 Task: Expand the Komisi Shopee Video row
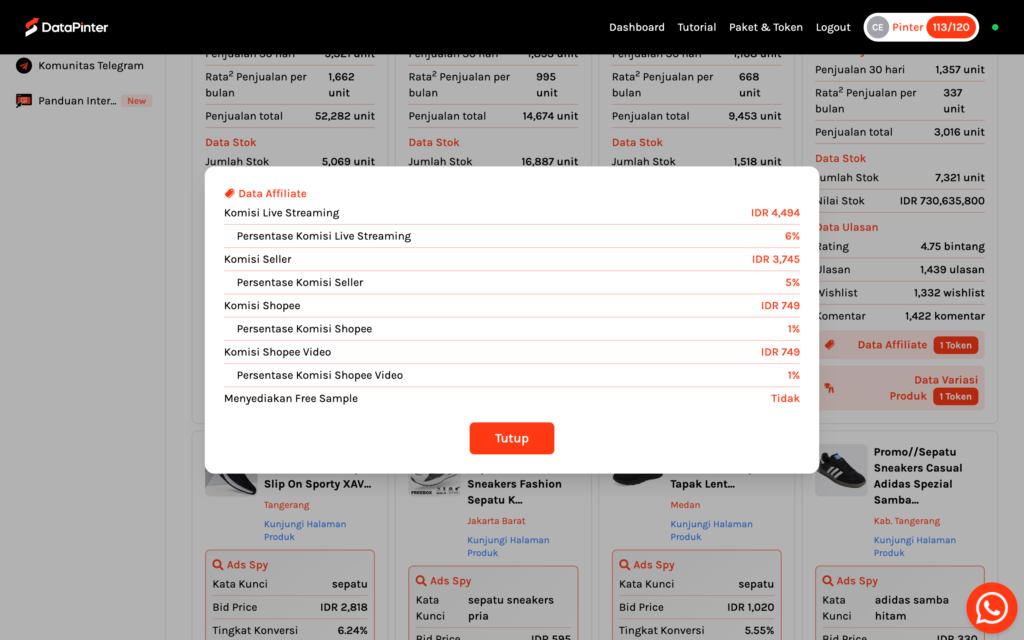[x=512, y=352]
